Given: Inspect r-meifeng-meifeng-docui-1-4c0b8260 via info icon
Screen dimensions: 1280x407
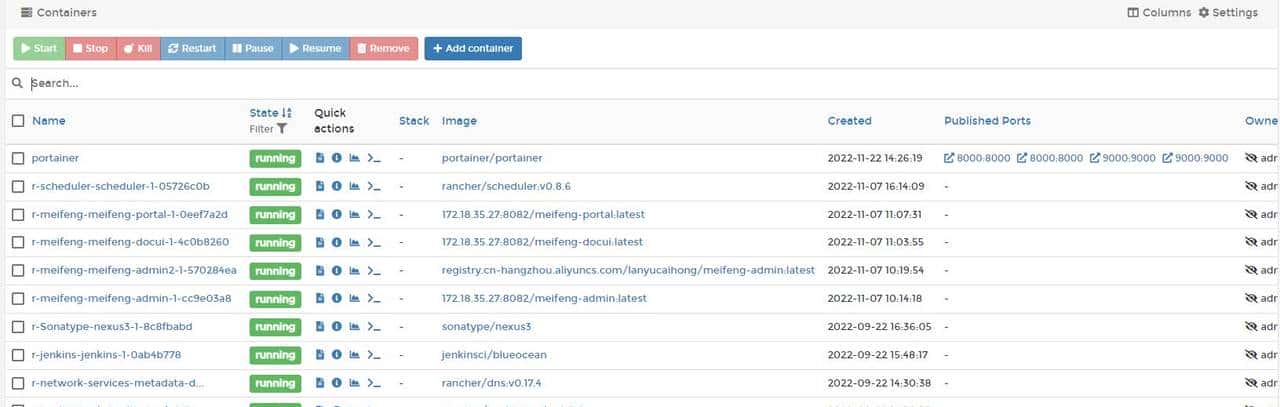Looking at the screenshot, I should 337,242.
